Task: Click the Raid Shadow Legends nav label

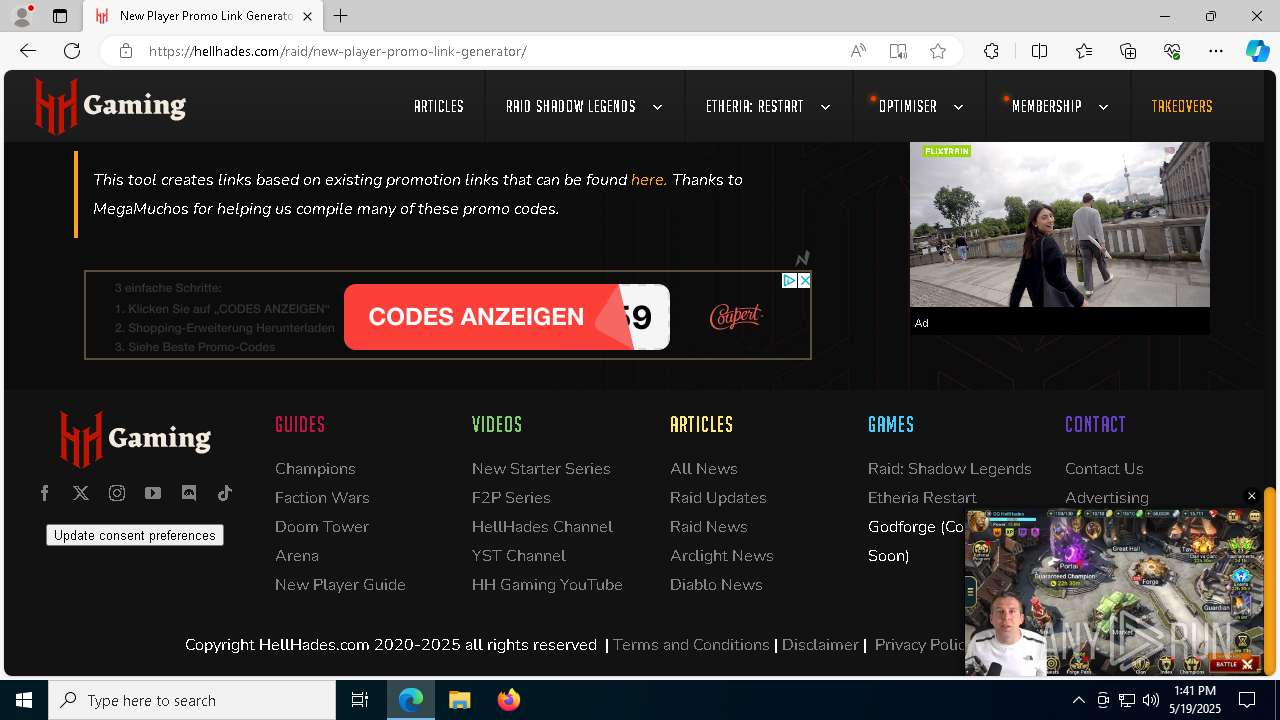Action: coord(571,106)
